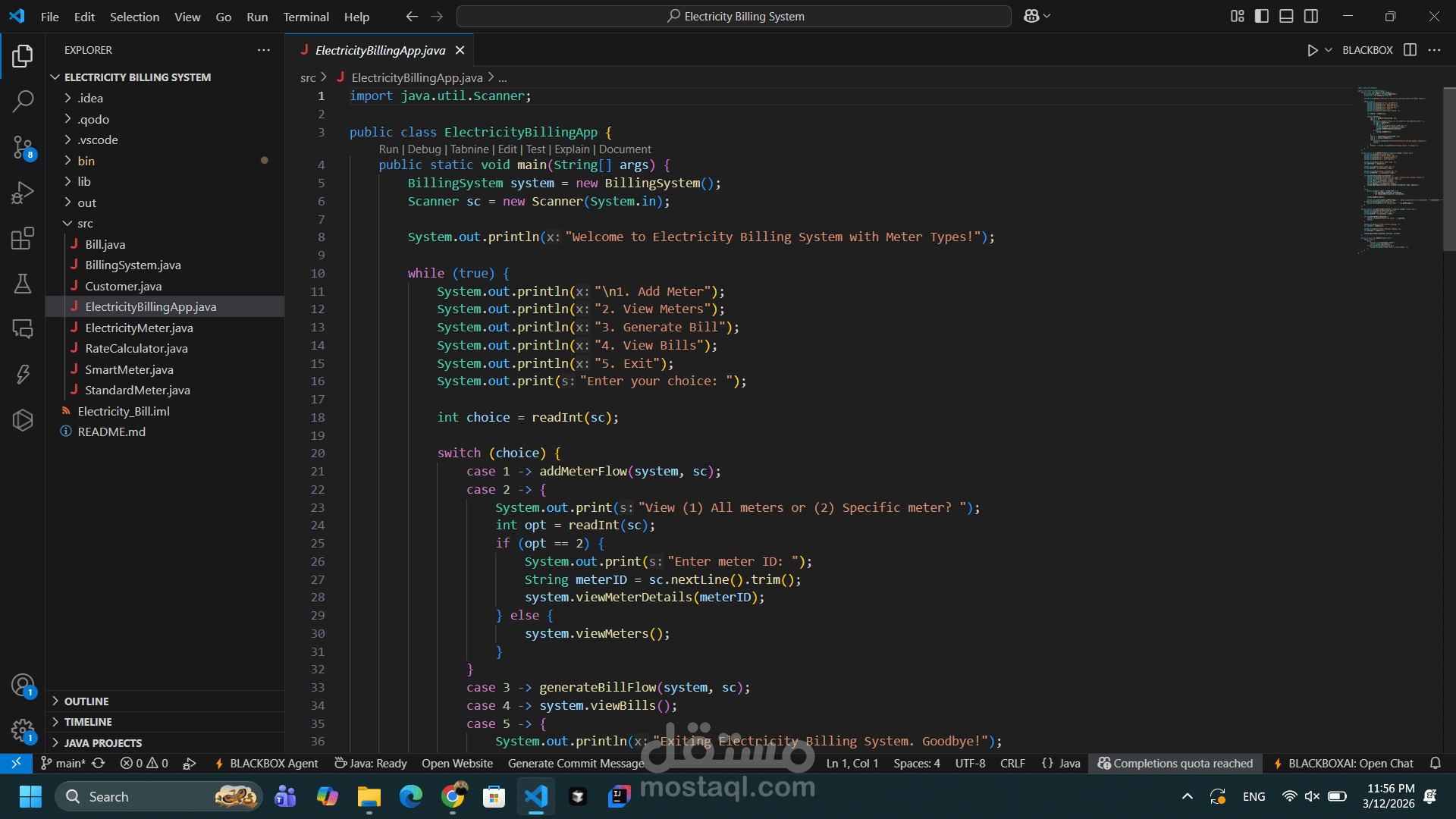Toggle the primary side bar layout button
Viewport: 1456px width, 819px height.
[x=1262, y=16]
